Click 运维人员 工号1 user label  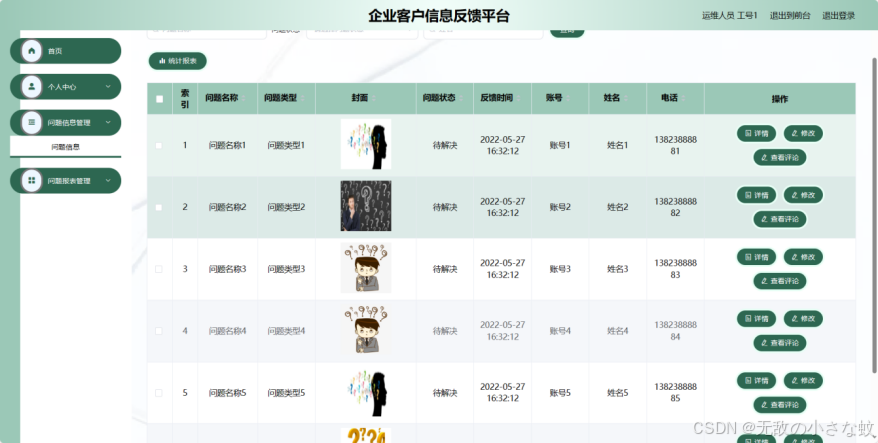tap(730, 16)
